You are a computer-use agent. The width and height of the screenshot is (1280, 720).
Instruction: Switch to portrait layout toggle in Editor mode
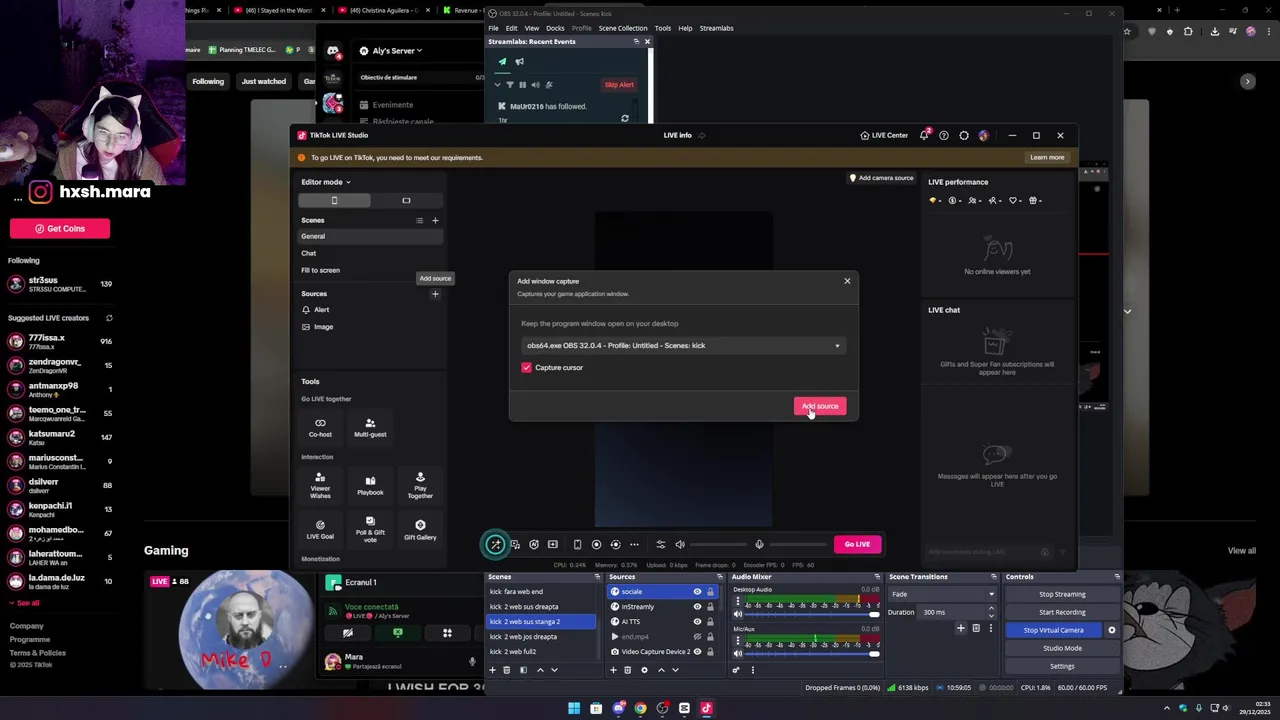[x=334, y=200]
